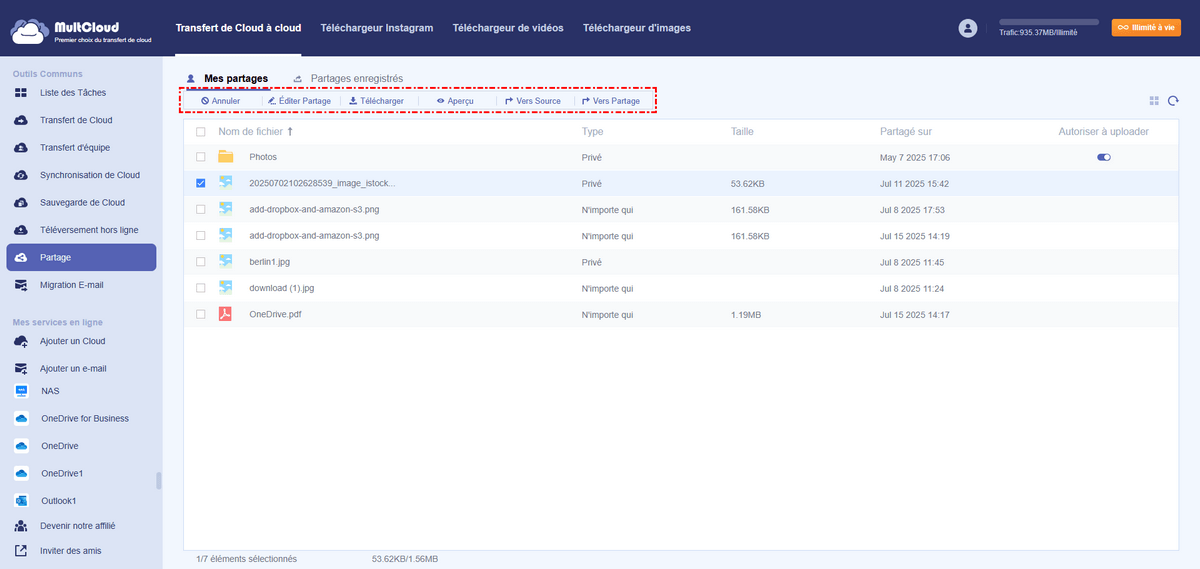Image resolution: width=1200 pixels, height=569 pixels.
Task: Click the traffic usage progress bar
Action: click(x=1049, y=21)
